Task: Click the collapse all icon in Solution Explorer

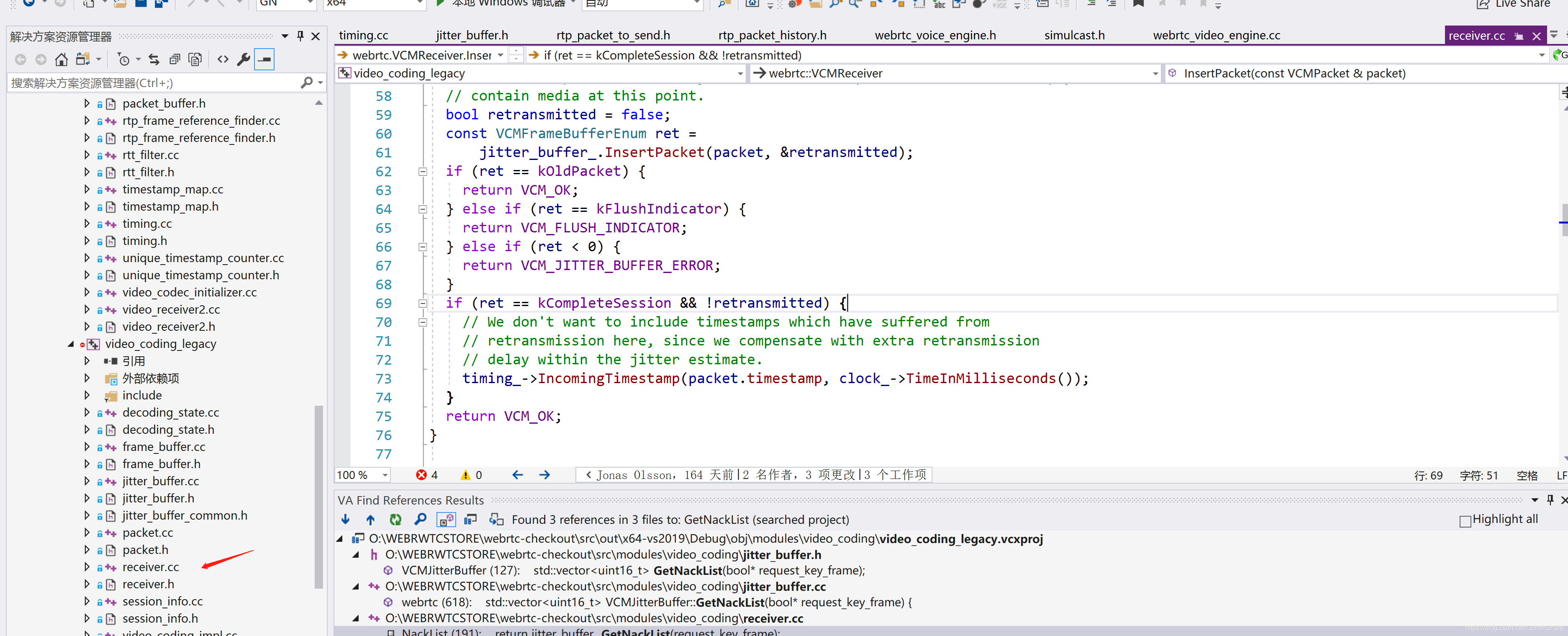Action: tap(175, 59)
